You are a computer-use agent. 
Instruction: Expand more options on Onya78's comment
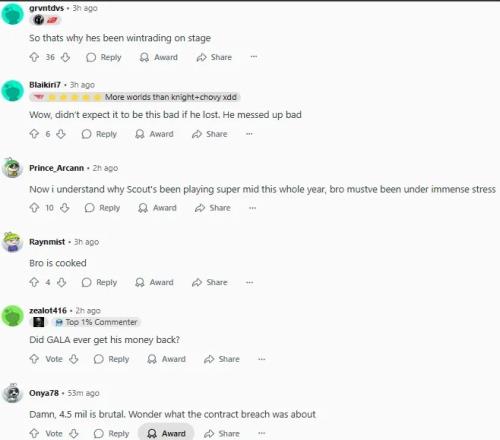[x=262, y=433]
